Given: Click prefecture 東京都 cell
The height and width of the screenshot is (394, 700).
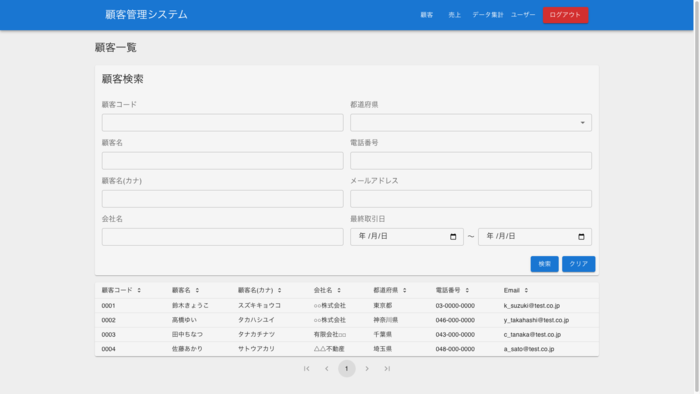Looking at the screenshot, I should point(383,306).
